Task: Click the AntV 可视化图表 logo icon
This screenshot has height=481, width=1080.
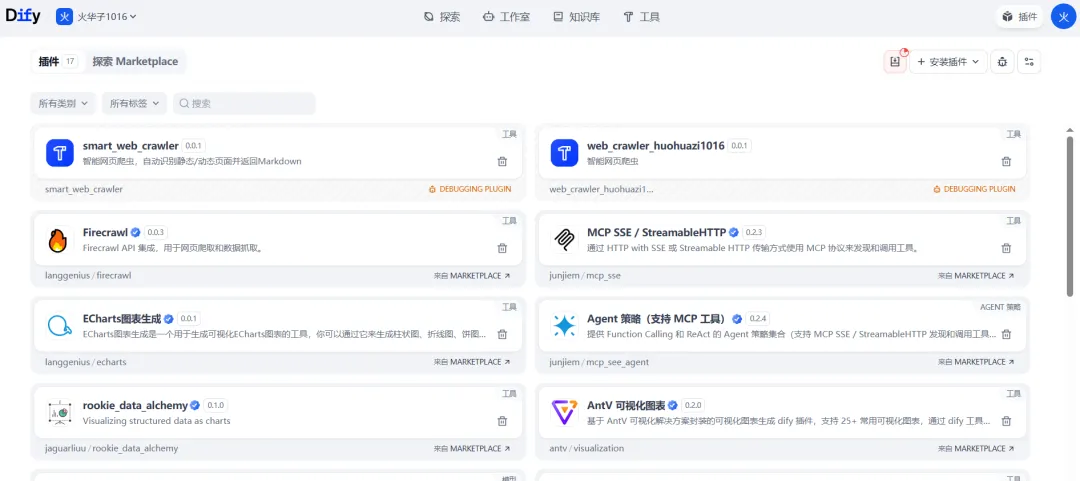Action: click(x=564, y=413)
